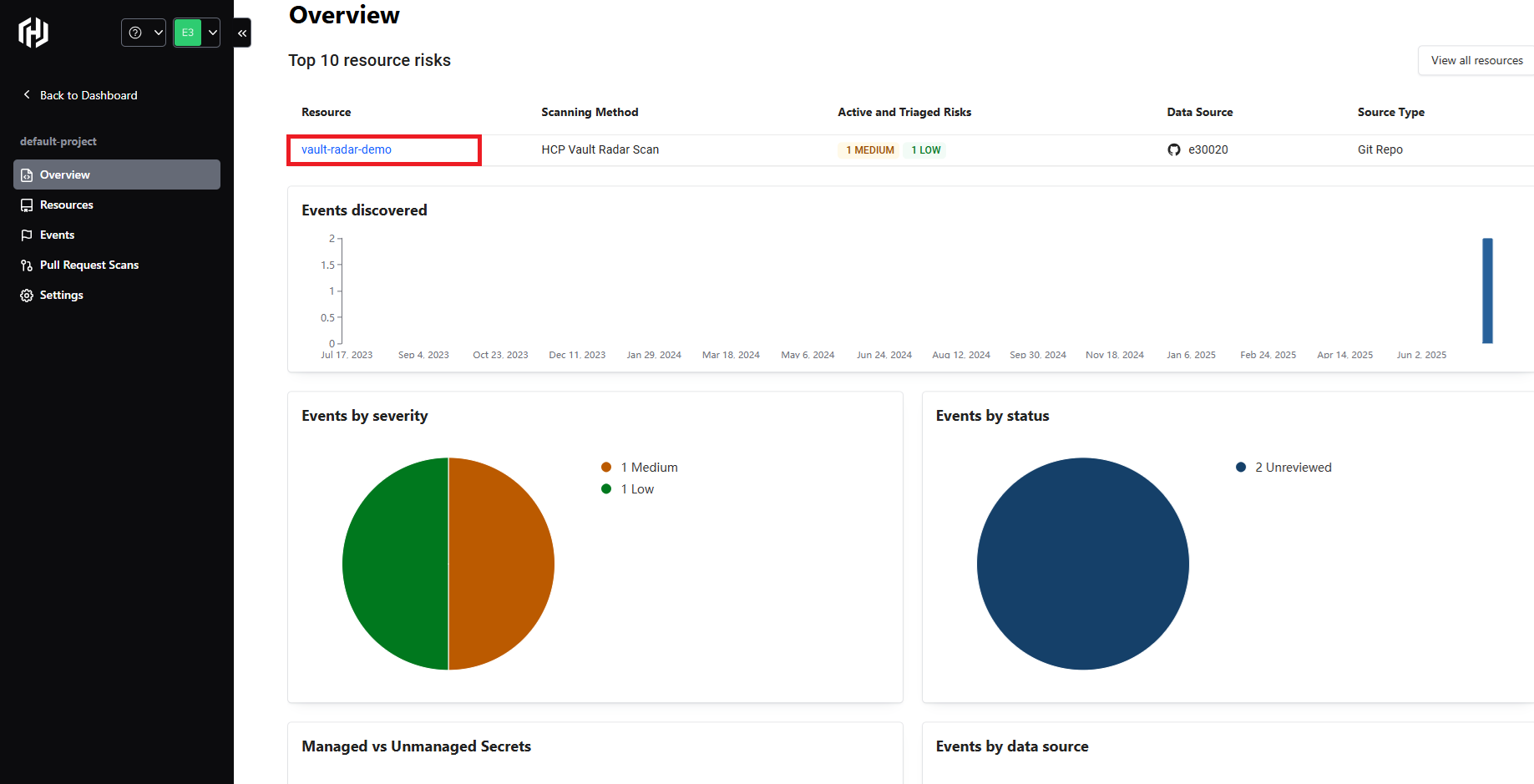Click the 1 MEDIUM risk badge
The width and height of the screenshot is (1534, 784).
869,150
